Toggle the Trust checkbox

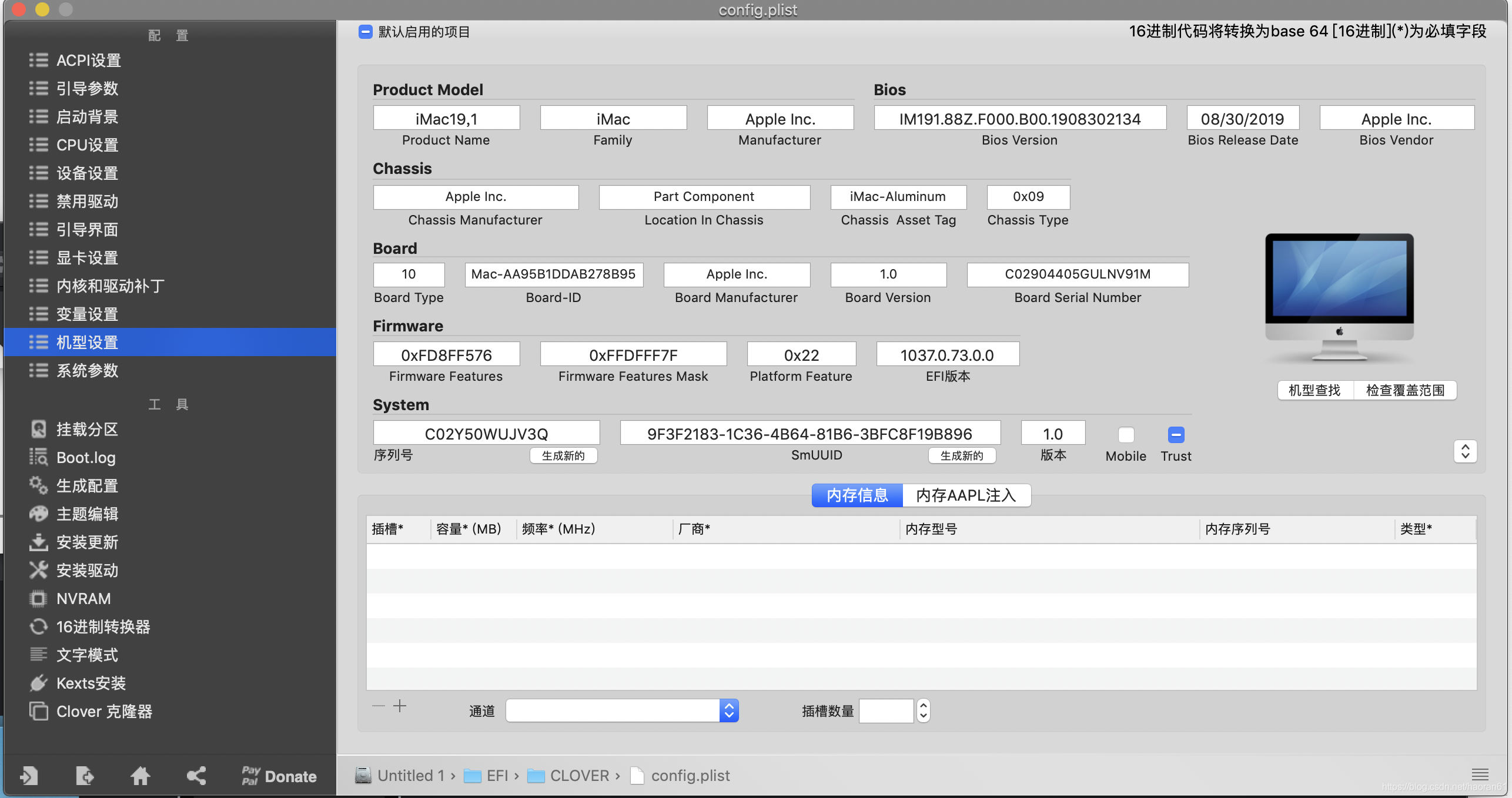(x=1176, y=435)
